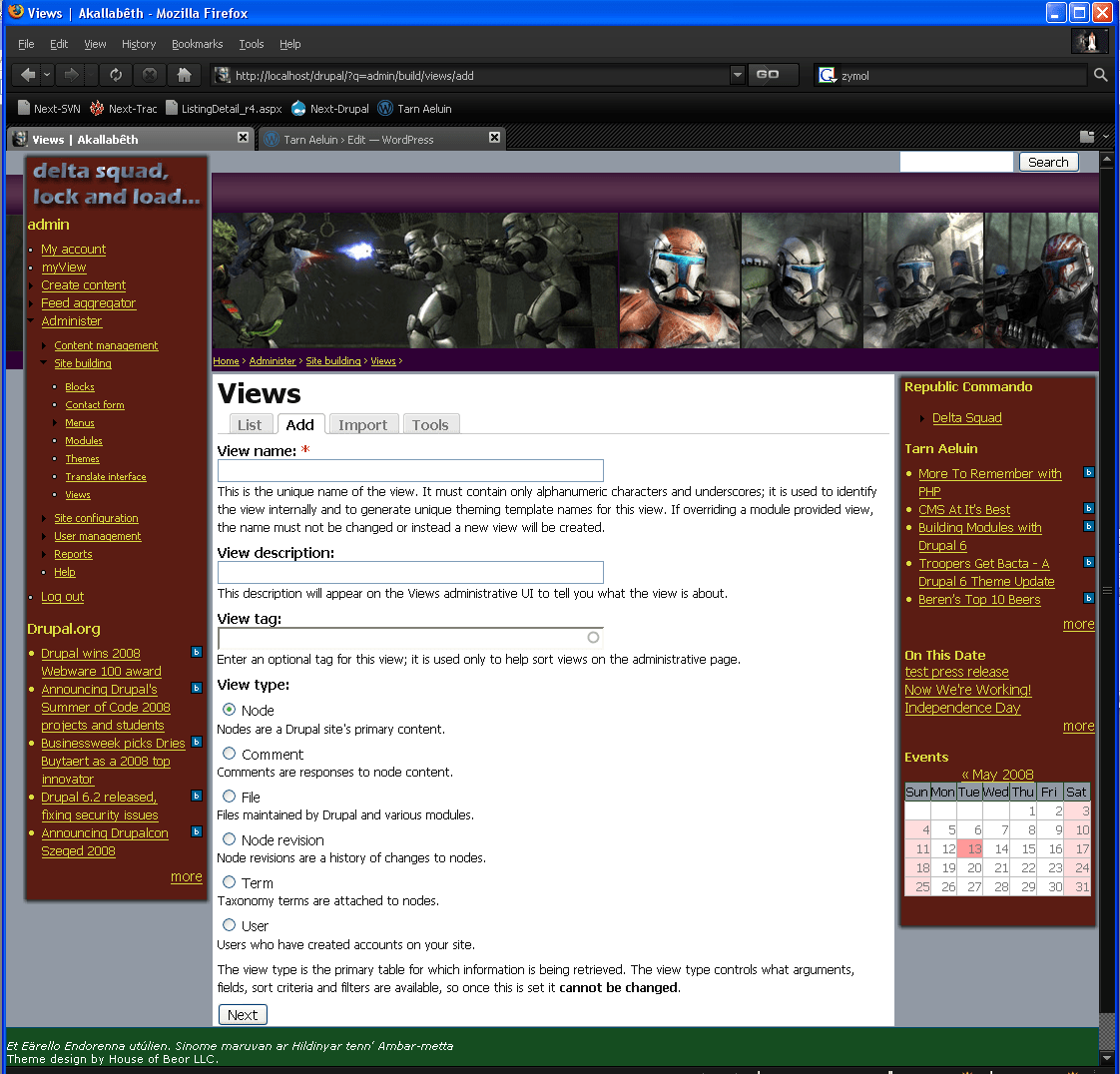Click the vertical scrollbar down arrow
Screen dimensions: 1120x1074
click(x=1106, y=1057)
